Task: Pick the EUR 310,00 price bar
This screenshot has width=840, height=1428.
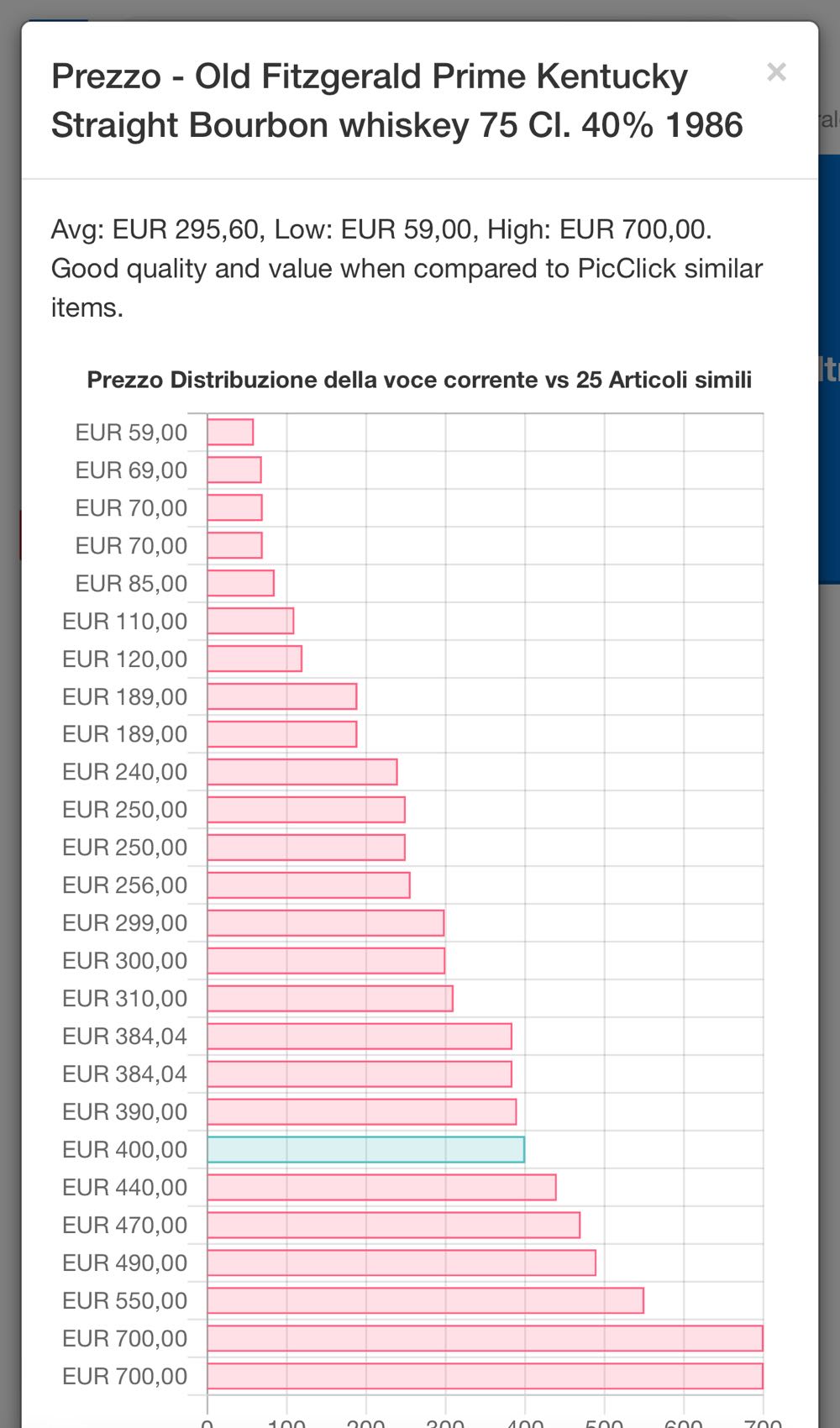Action: click(x=330, y=998)
